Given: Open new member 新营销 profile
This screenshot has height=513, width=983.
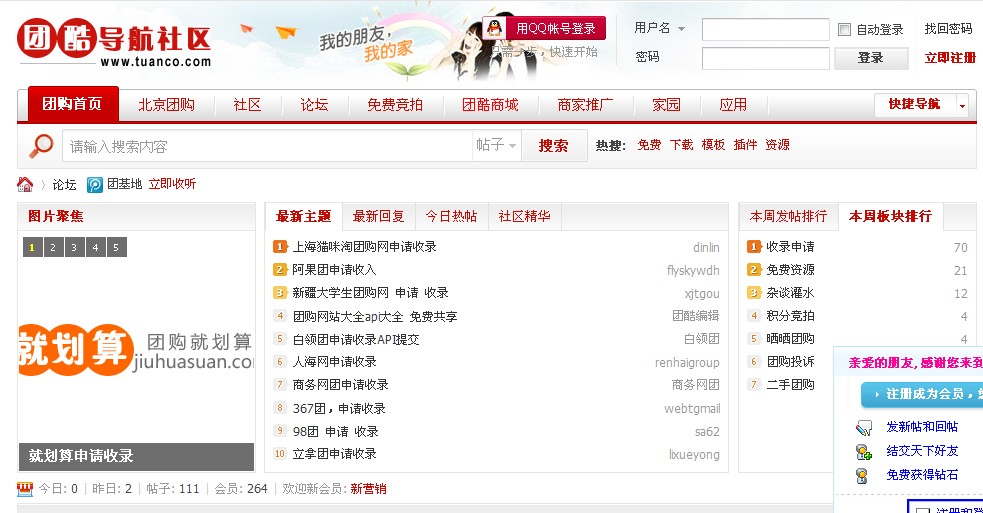Looking at the screenshot, I should pyautogui.click(x=369, y=489).
